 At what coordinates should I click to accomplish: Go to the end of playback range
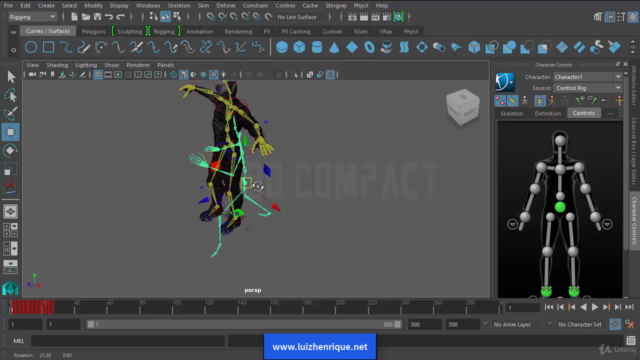[x=629, y=307]
